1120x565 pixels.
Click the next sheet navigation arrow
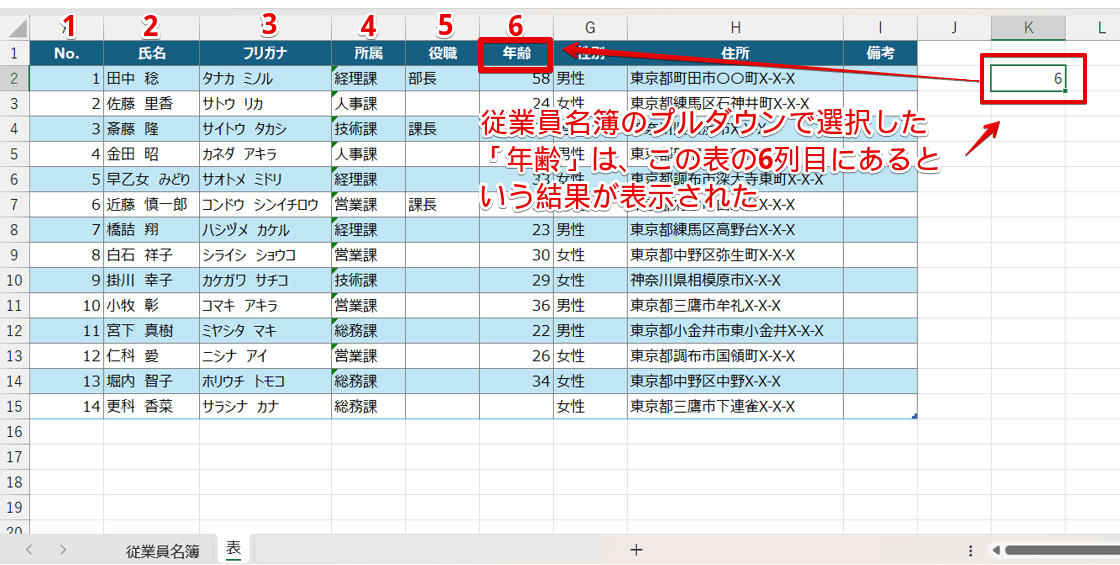(x=63, y=550)
